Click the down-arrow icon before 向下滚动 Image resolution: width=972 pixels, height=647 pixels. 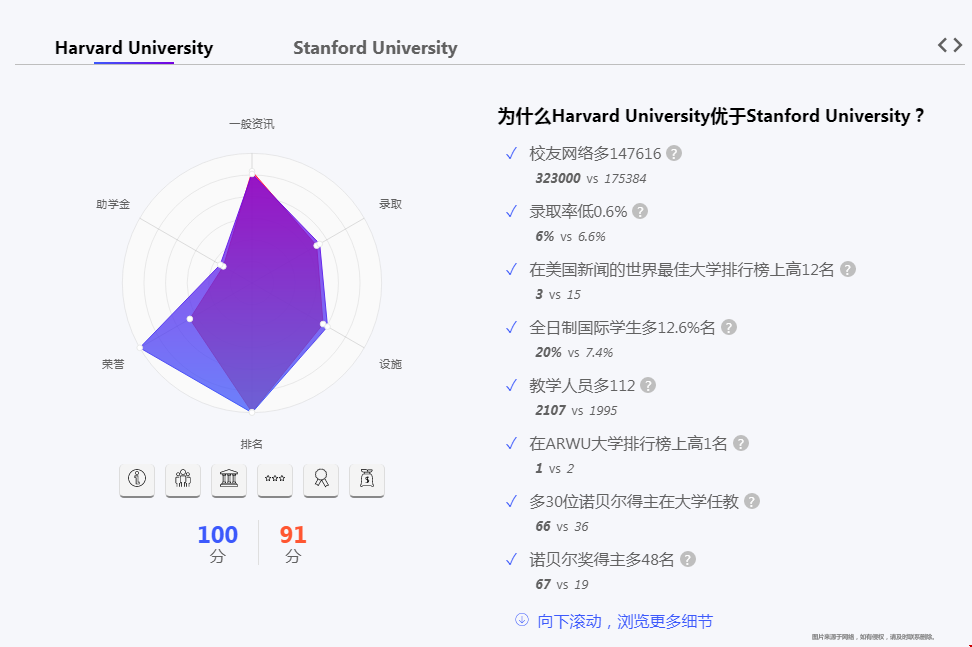(521, 620)
